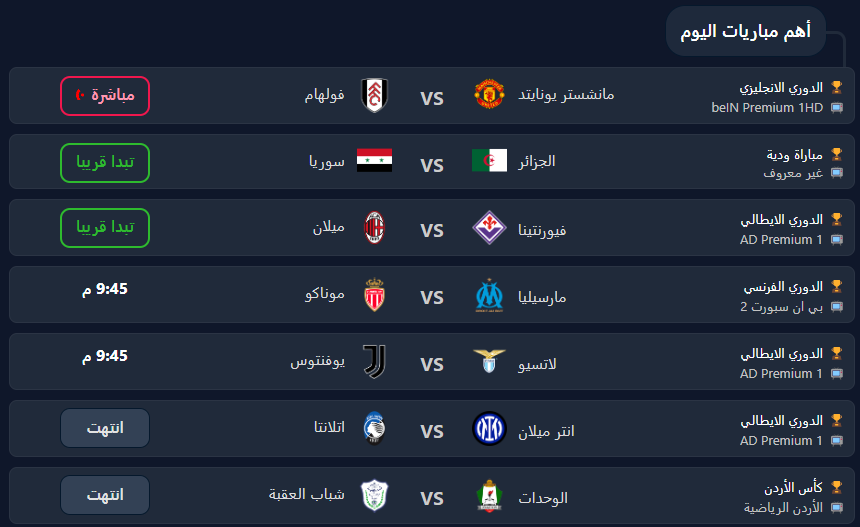The image size is (860, 527).
Task: Click انتهت button for Inter Milan match
Action: pos(105,428)
